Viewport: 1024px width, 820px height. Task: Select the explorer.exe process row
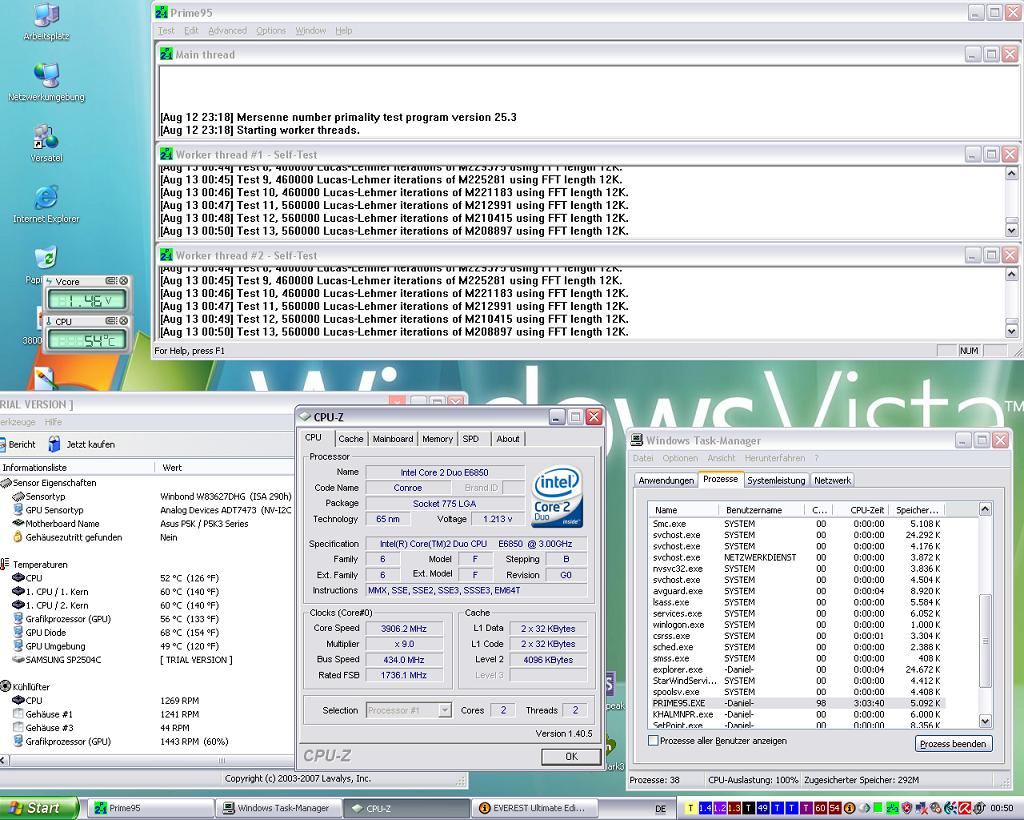[x=796, y=669]
